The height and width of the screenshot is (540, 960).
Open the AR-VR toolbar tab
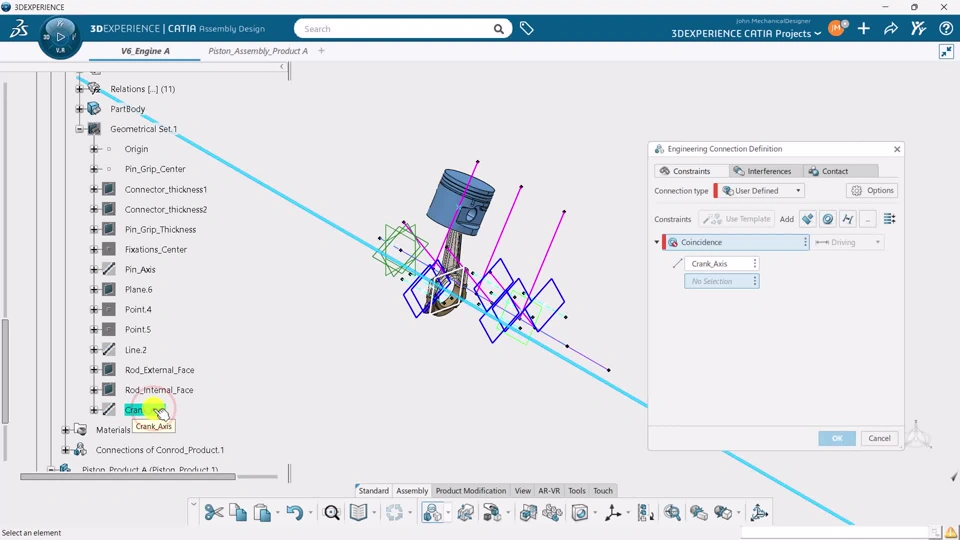tap(549, 490)
